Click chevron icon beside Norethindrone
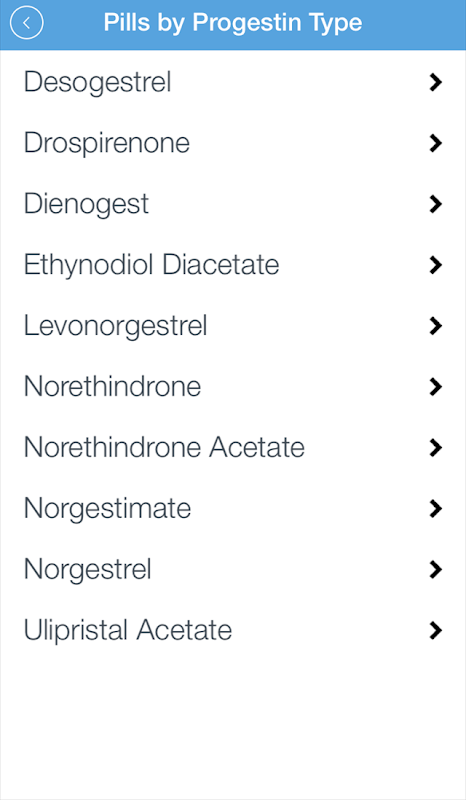 (x=435, y=387)
